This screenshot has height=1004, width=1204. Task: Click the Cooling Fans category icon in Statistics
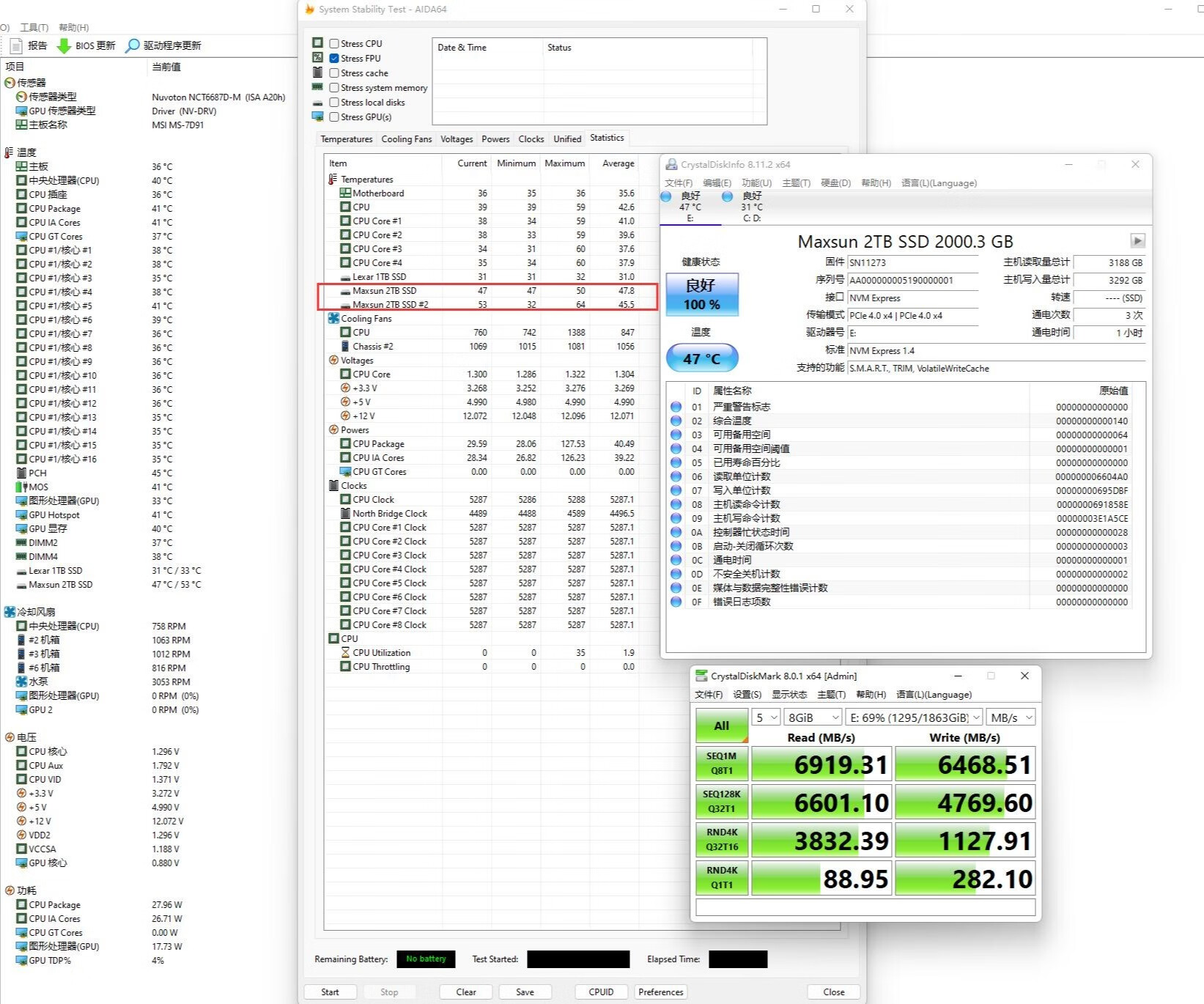pos(333,318)
